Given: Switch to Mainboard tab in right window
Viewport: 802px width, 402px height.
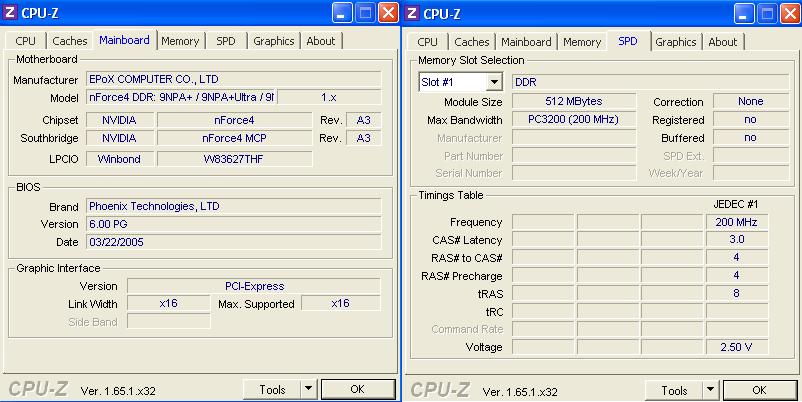Looking at the screenshot, I should click(526, 42).
